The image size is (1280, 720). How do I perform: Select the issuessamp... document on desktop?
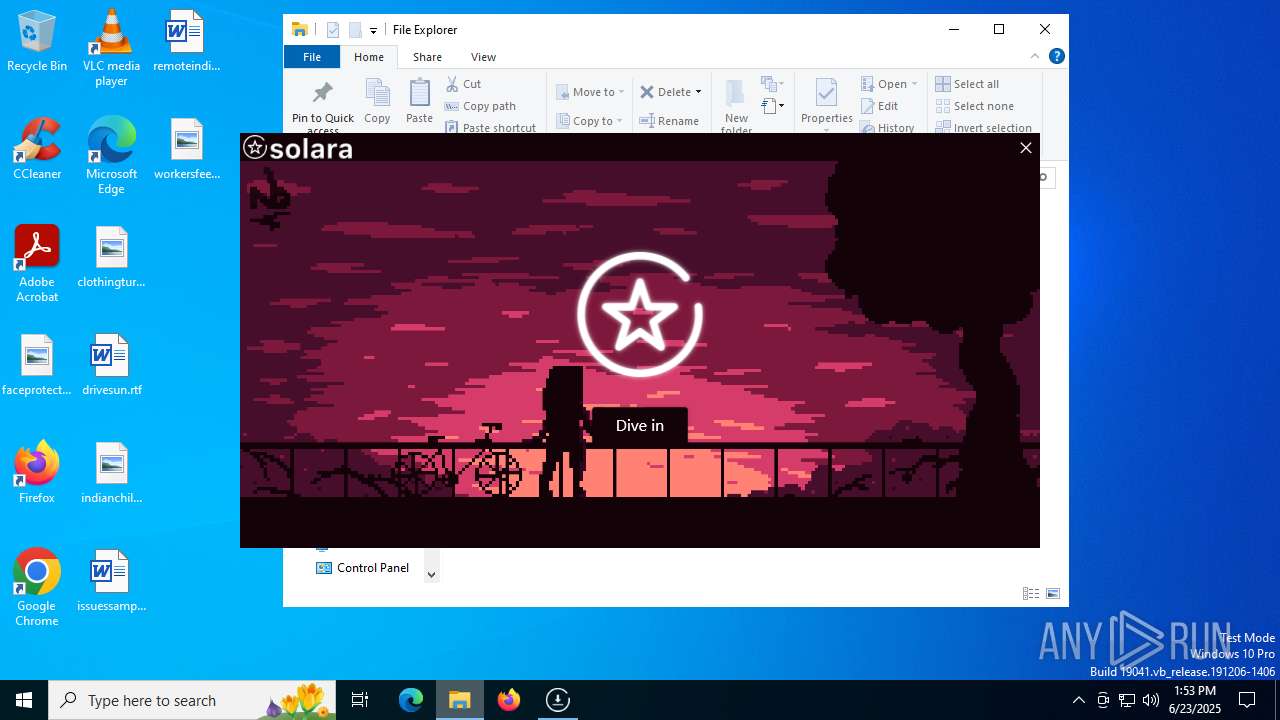pyautogui.click(x=111, y=582)
